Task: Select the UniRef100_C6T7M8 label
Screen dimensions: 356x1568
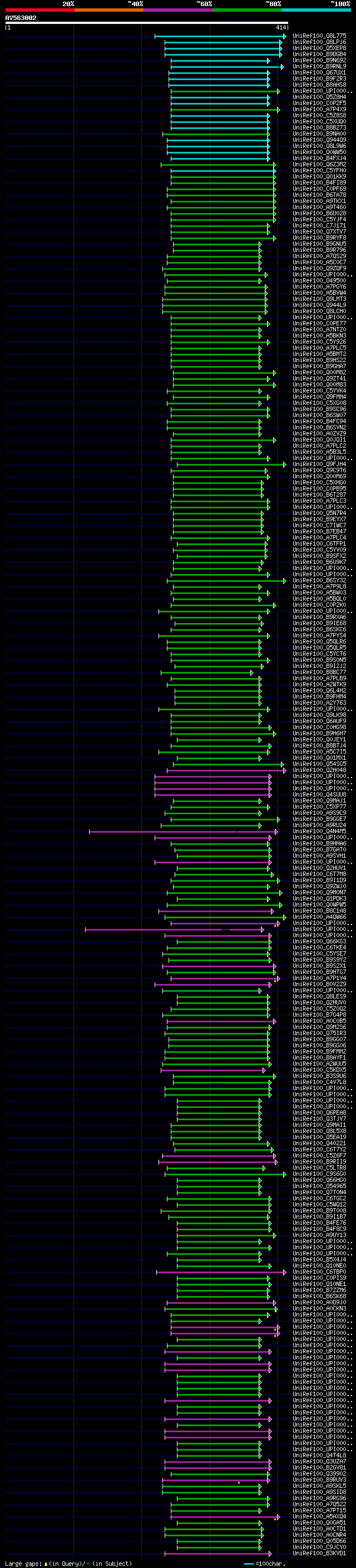Action: pyautogui.click(x=319, y=874)
